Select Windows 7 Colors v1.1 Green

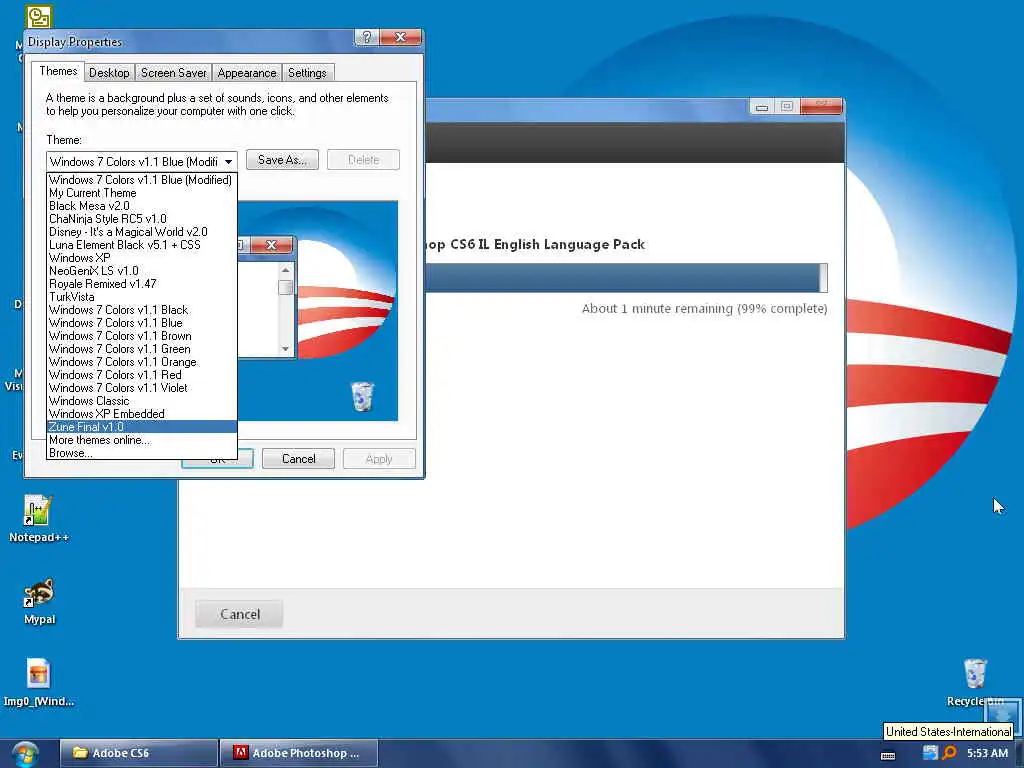point(141,349)
